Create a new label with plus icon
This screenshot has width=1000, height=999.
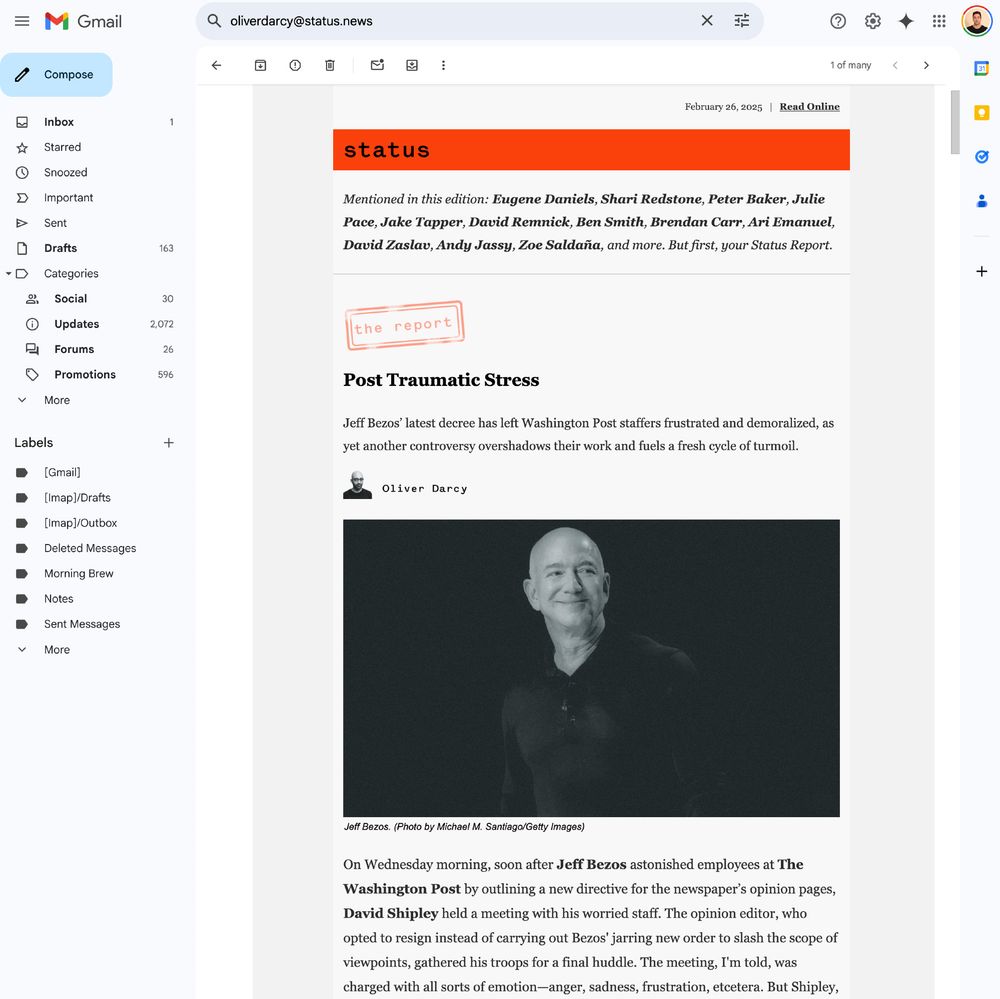[168, 443]
